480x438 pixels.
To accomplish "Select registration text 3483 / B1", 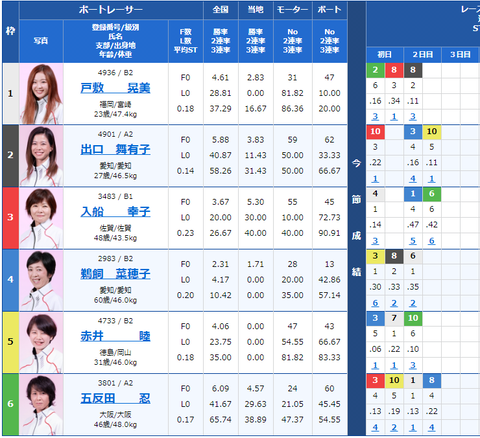I will pos(115,197).
